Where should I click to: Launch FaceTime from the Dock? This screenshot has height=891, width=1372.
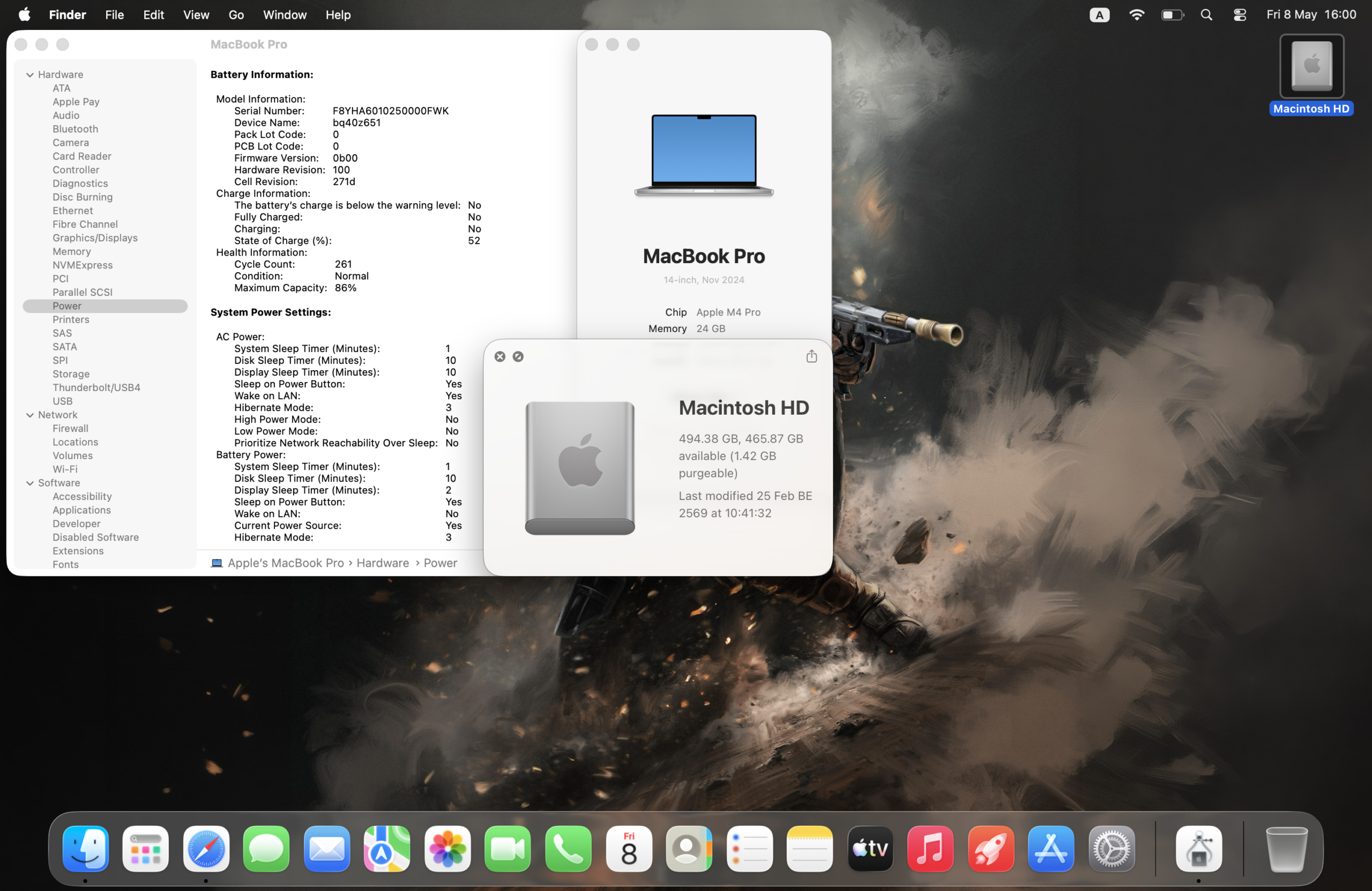(508, 848)
